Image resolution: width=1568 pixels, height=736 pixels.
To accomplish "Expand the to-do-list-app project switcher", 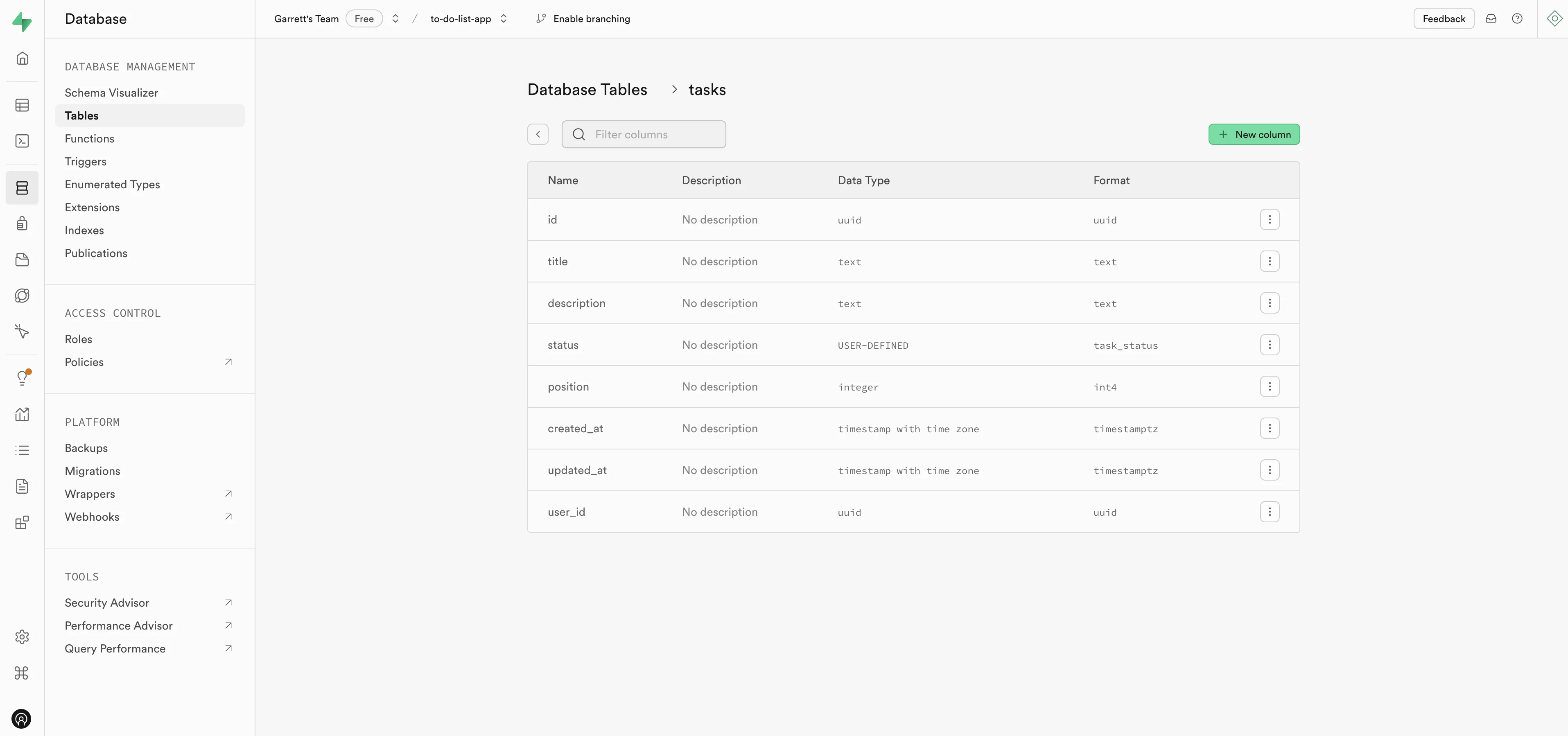I will point(504,19).
